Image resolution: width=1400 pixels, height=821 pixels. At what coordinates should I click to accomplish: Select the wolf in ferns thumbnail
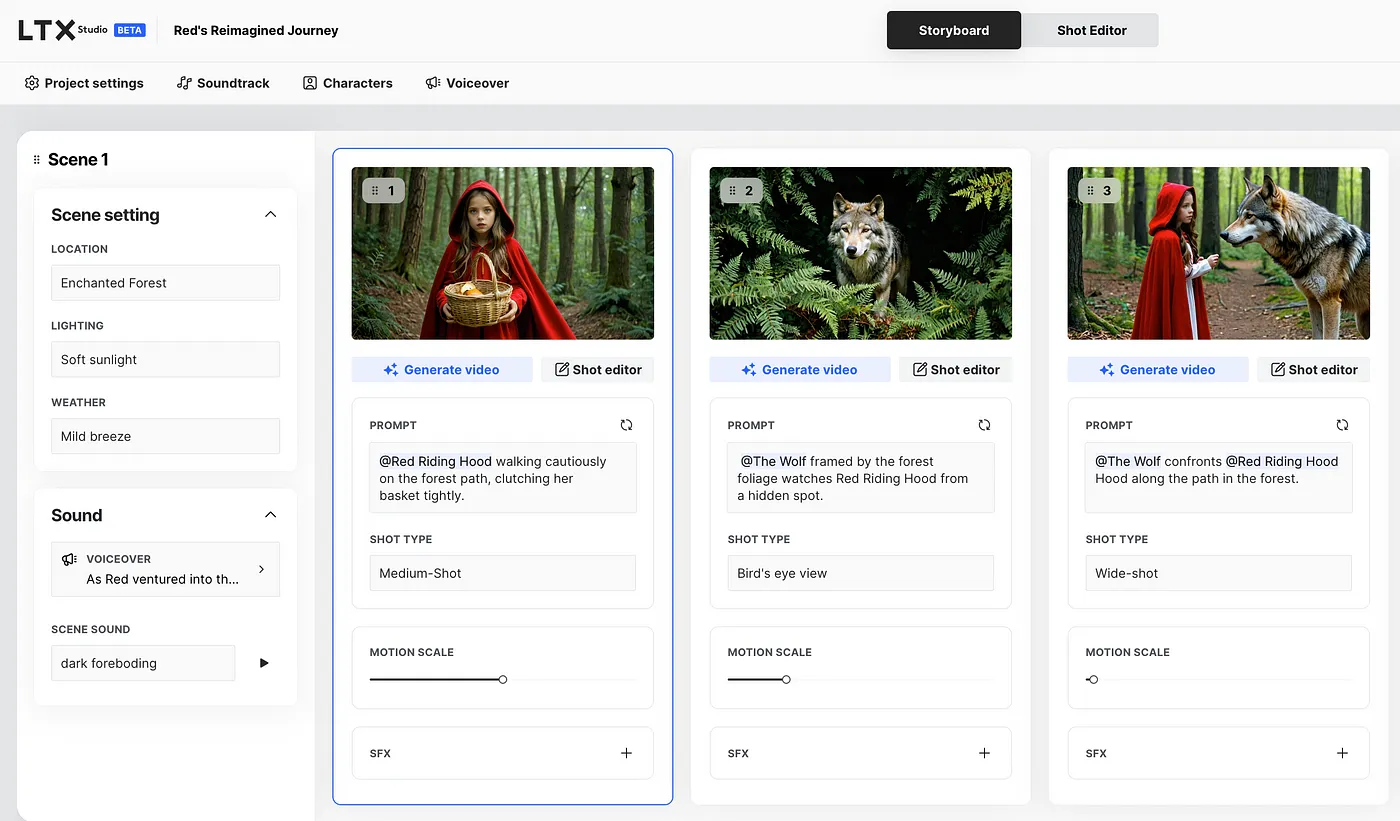click(x=860, y=253)
